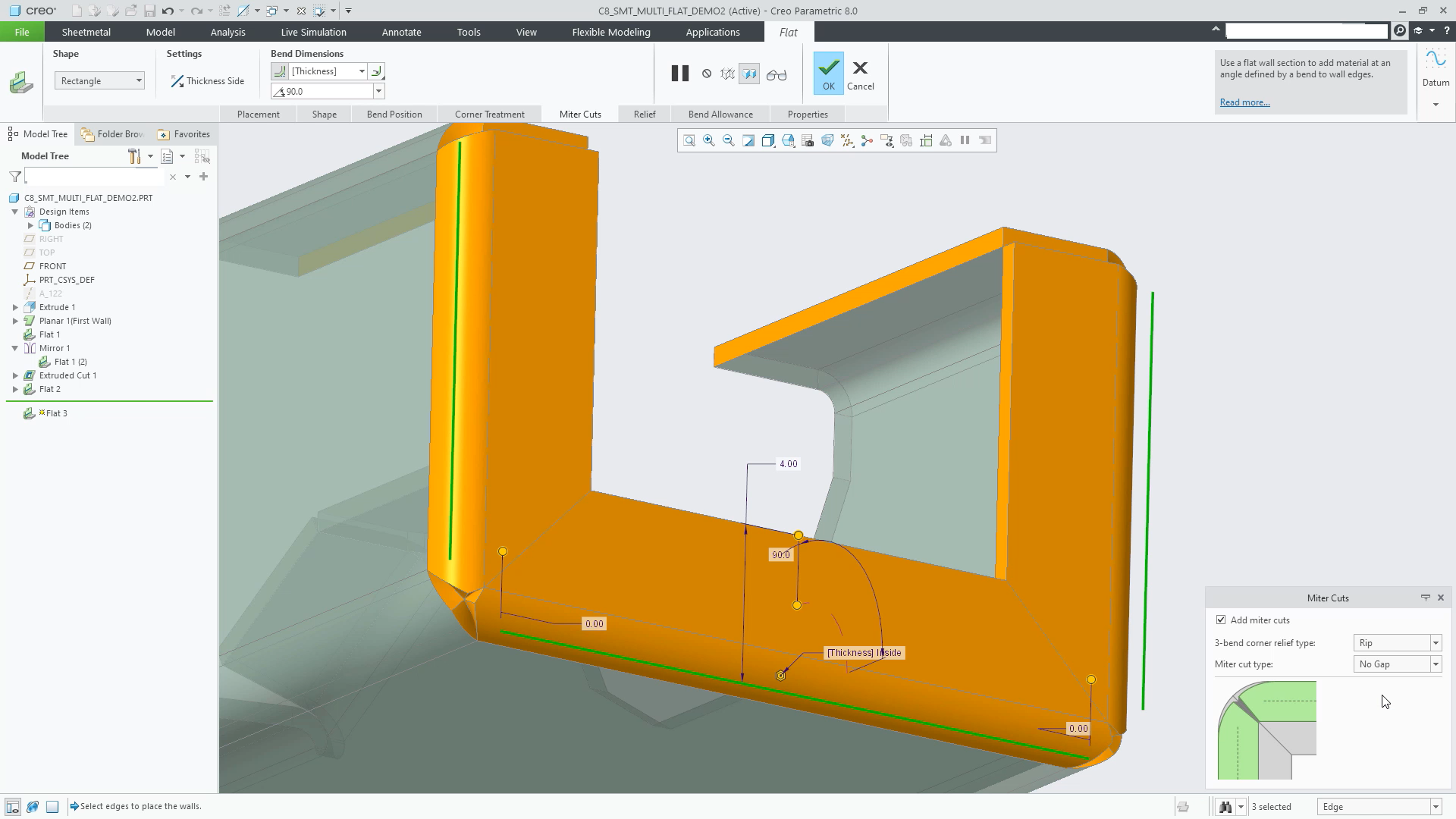Toggle the Attached preview icon

click(x=749, y=74)
